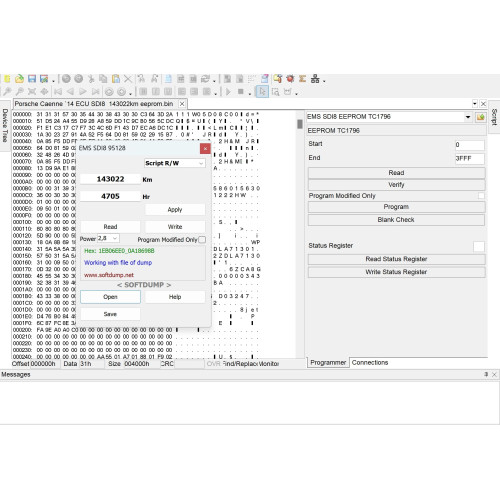The height and width of the screenshot is (500, 500).
Task: Click Apply in the EMS SDI8 dialog
Action: [x=175, y=210]
